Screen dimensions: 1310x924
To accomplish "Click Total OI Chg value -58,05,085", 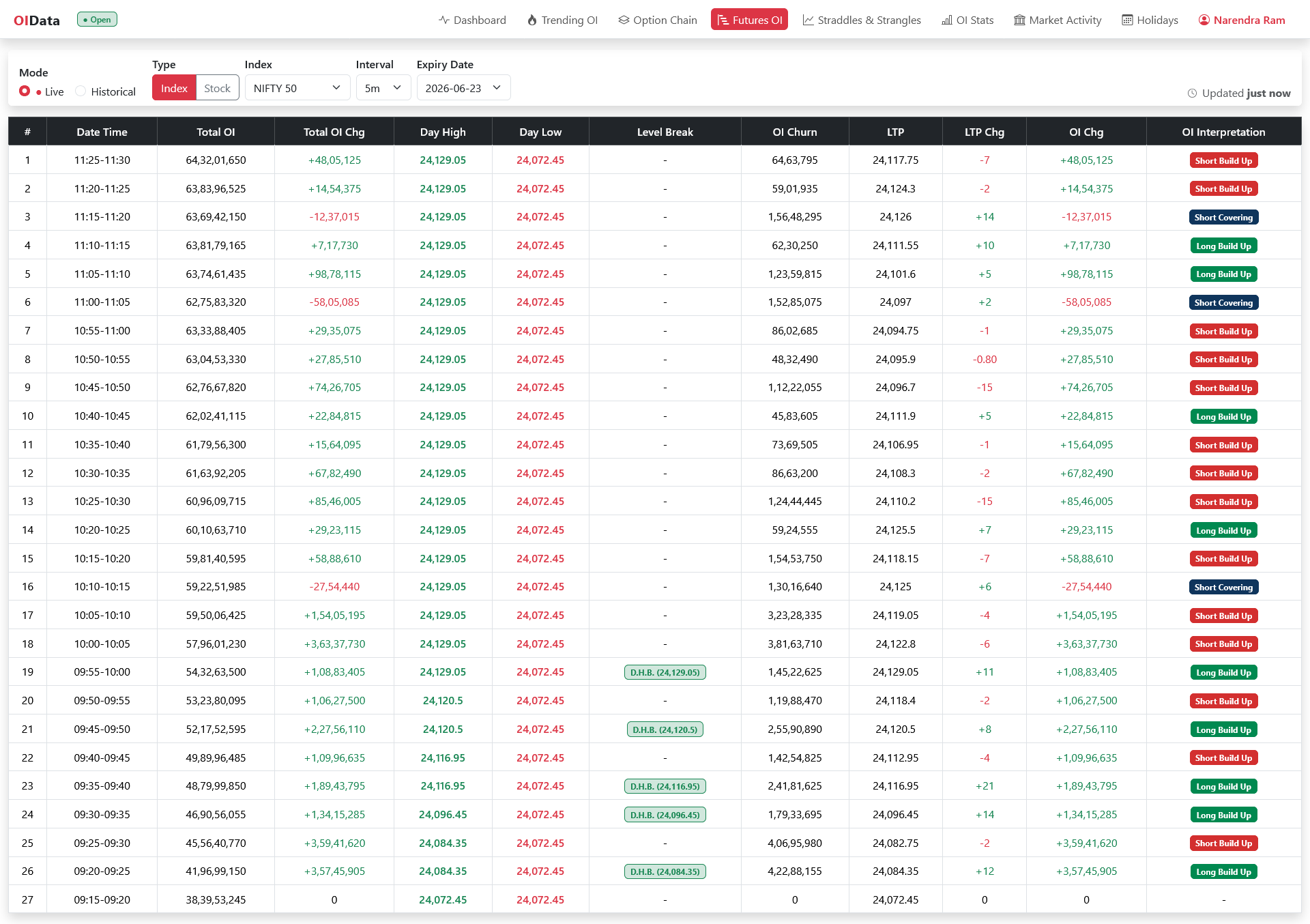I will tap(334, 302).
